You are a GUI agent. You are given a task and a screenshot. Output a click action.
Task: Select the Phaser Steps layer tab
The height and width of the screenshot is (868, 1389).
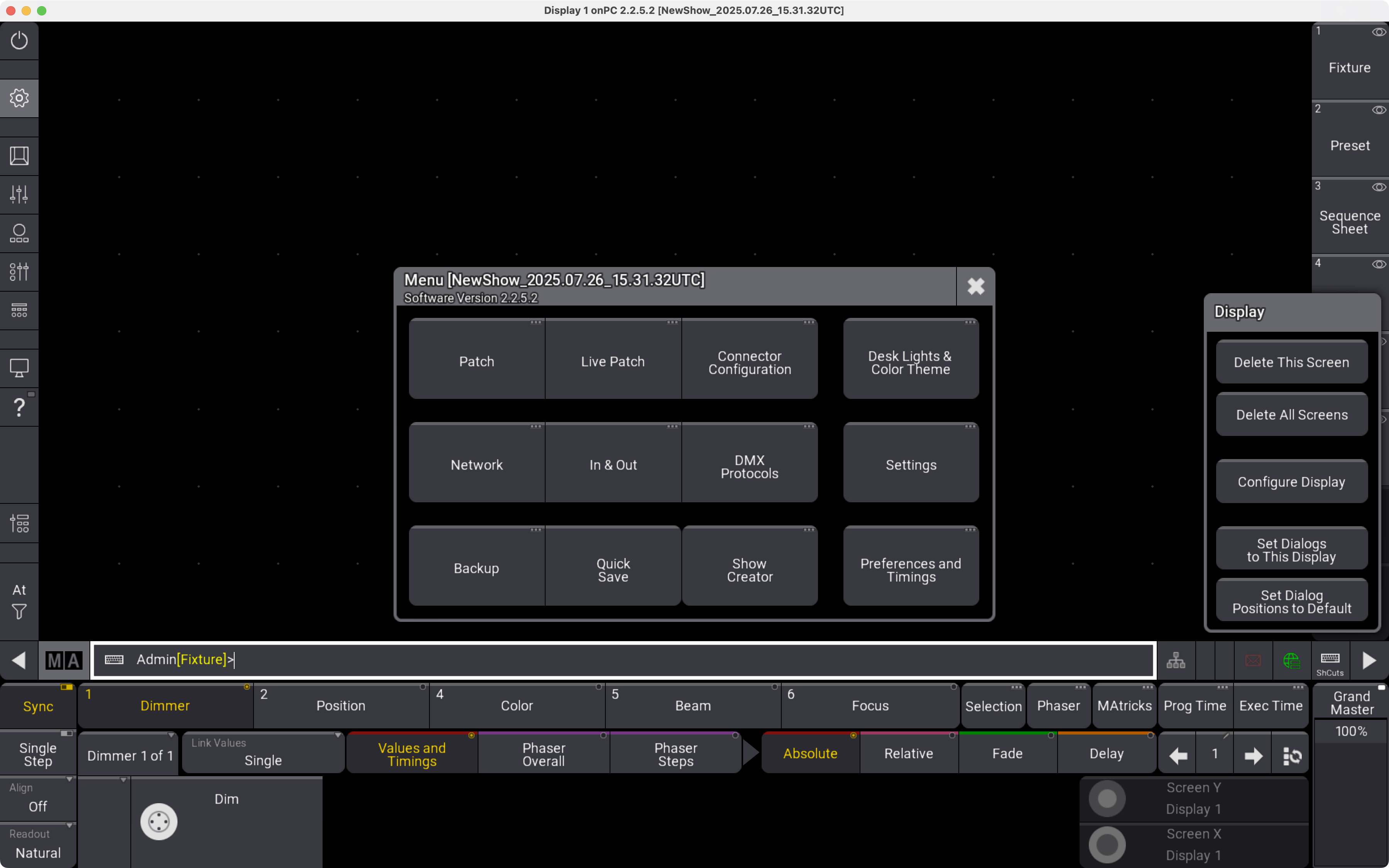(x=676, y=754)
